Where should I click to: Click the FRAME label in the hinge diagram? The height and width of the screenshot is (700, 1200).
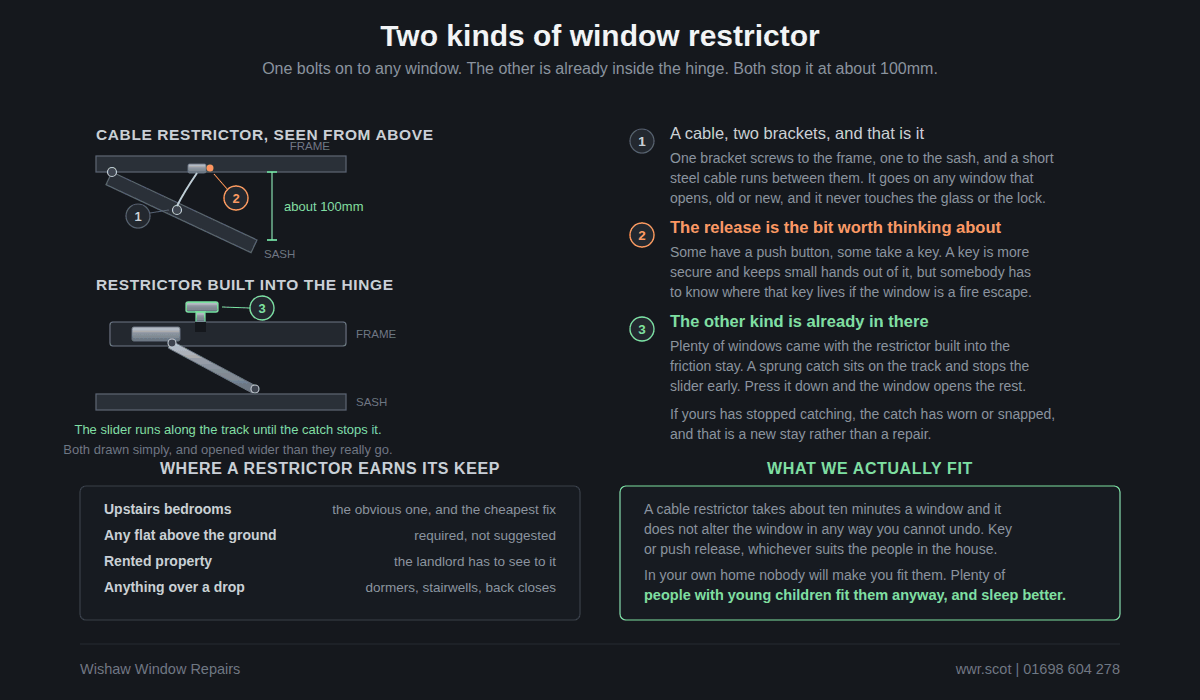click(376, 334)
